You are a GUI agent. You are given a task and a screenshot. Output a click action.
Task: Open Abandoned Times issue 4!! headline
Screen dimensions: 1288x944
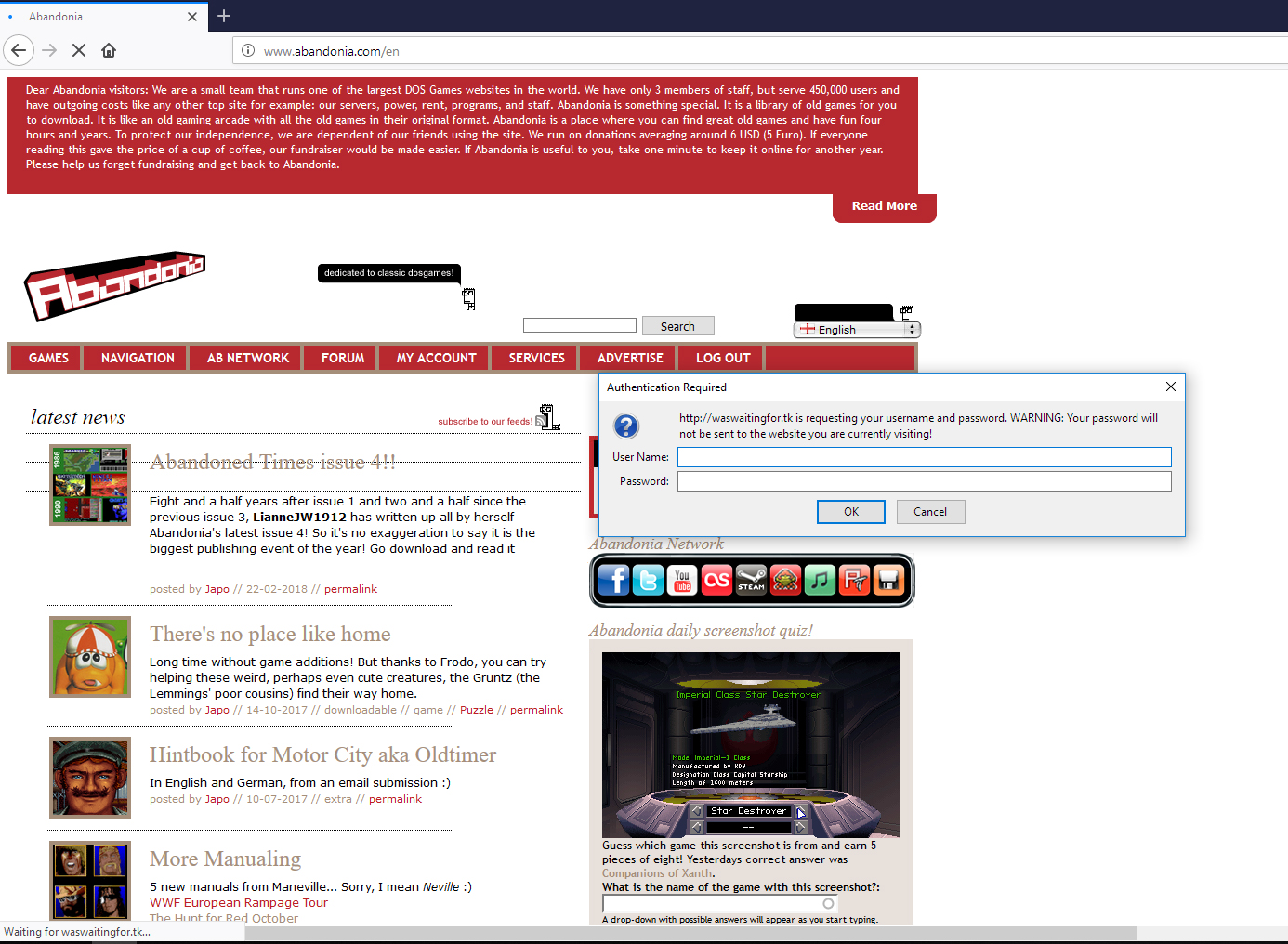coord(273,462)
